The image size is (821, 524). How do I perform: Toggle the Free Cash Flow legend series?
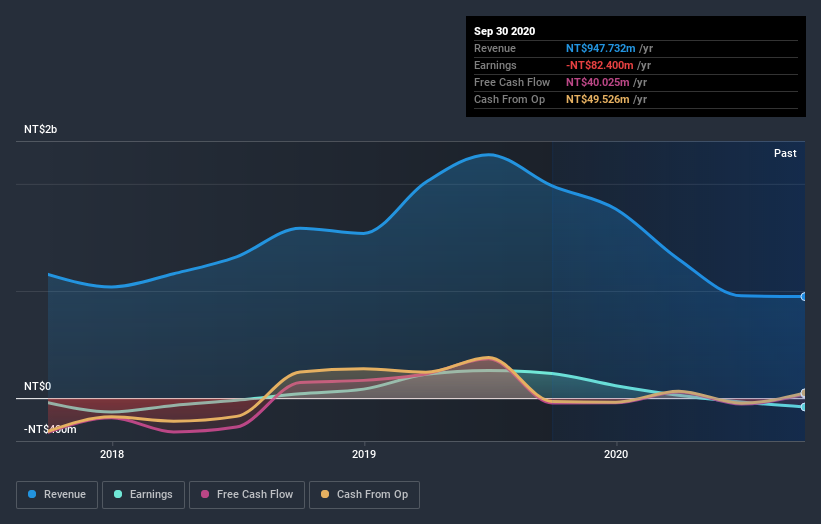(x=247, y=495)
